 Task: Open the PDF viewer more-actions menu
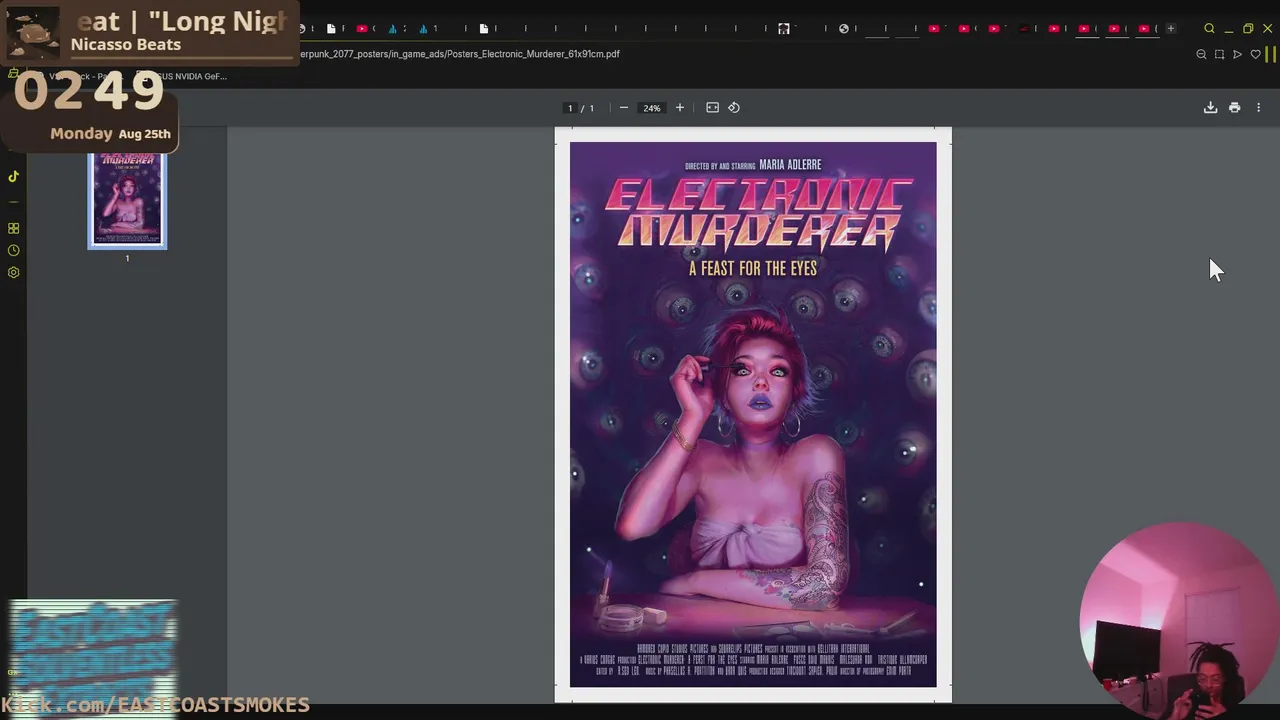1258,108
